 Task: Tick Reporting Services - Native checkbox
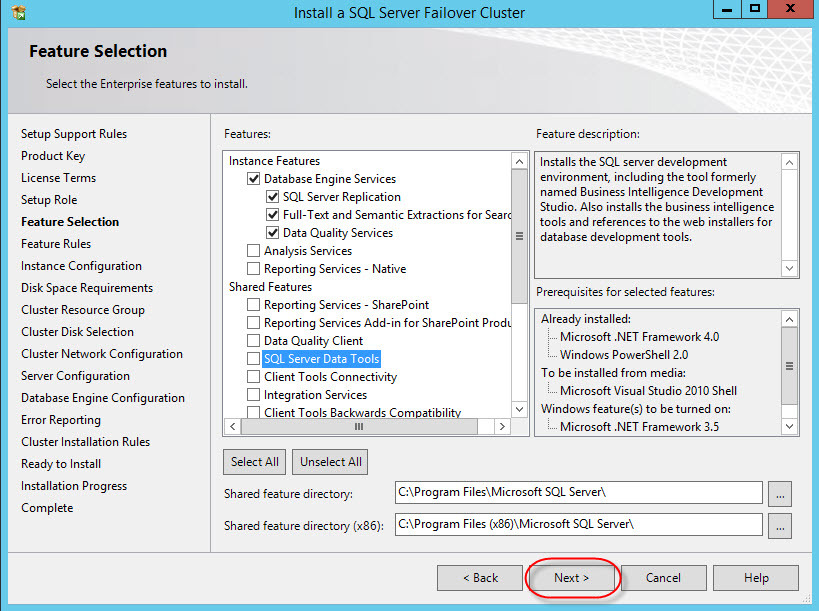pyautogui.click(x=254, y=269)
